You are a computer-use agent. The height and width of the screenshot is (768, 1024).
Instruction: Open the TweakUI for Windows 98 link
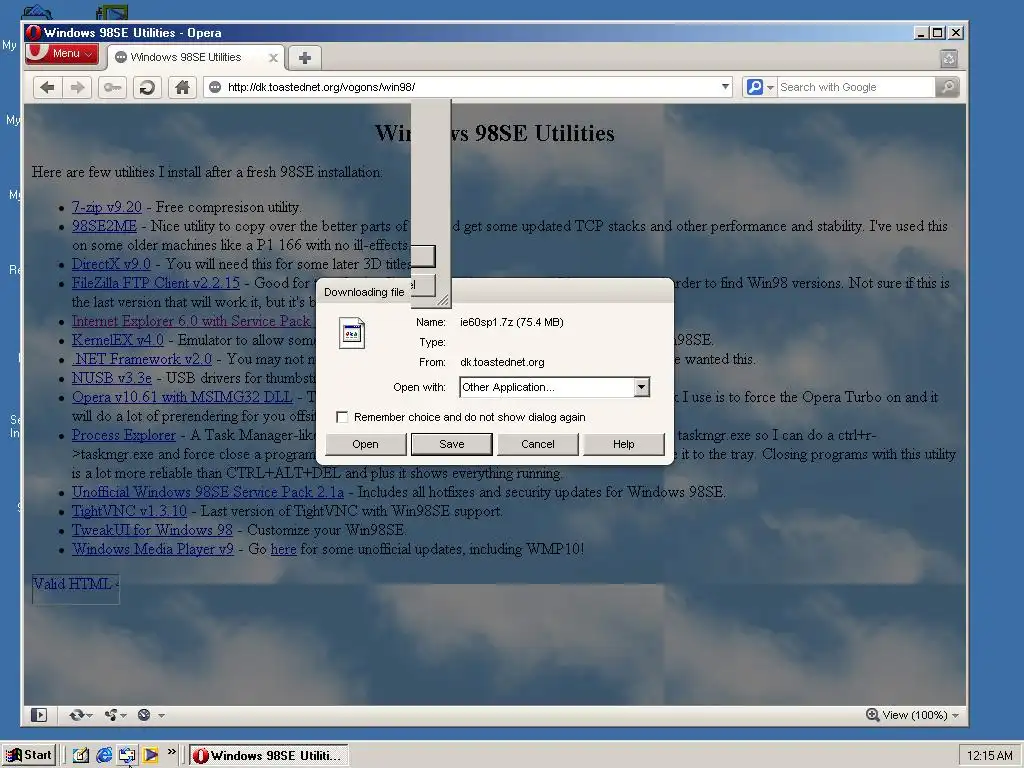point(152,530)
